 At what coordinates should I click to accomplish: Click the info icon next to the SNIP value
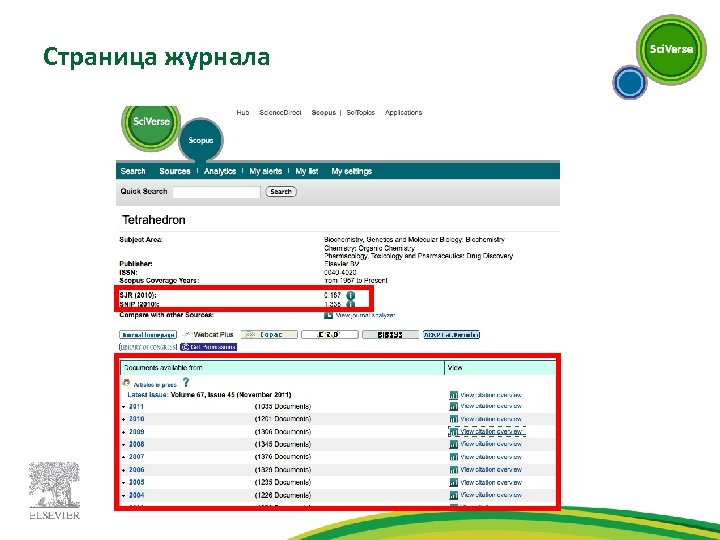pos(350,304)
